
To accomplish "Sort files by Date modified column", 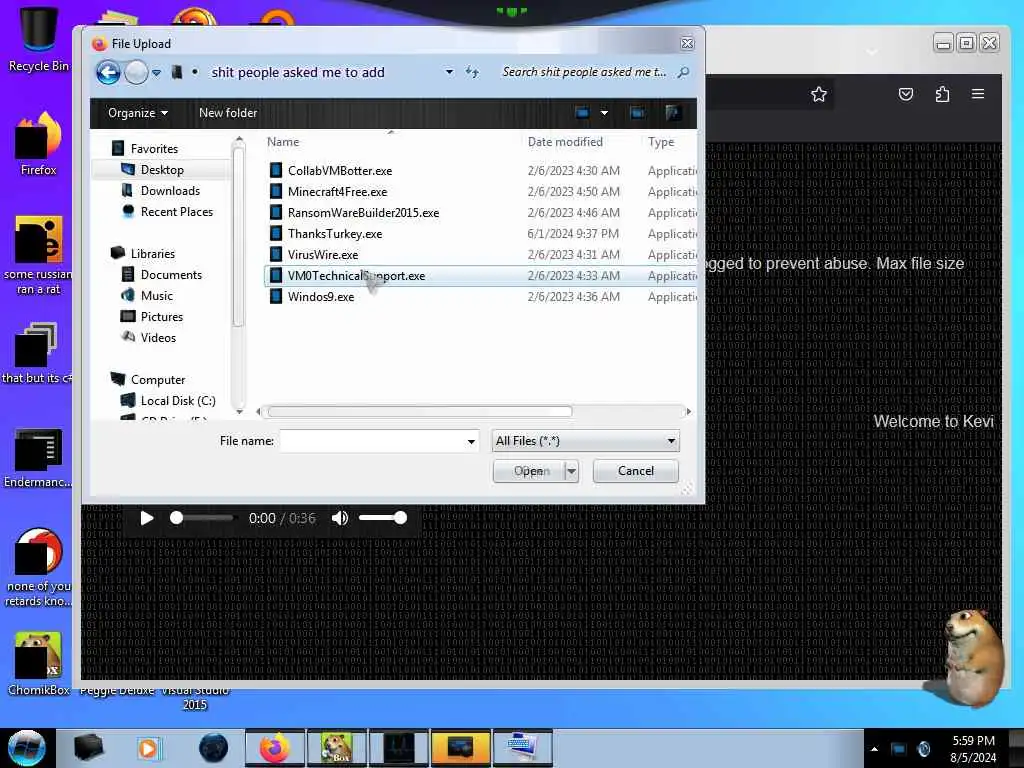I will [x=565, y=142].
